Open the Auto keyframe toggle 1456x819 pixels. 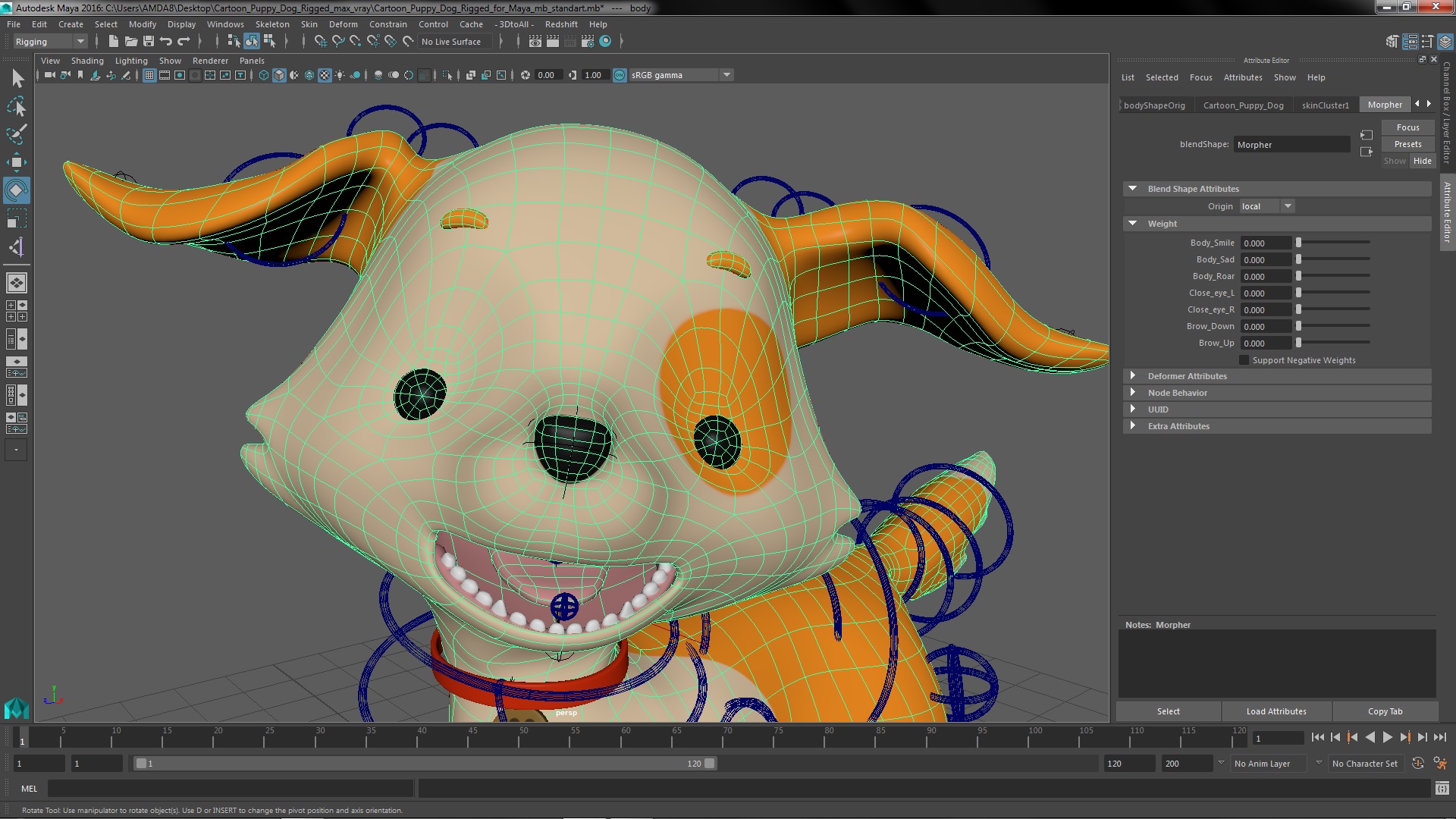1418,764
